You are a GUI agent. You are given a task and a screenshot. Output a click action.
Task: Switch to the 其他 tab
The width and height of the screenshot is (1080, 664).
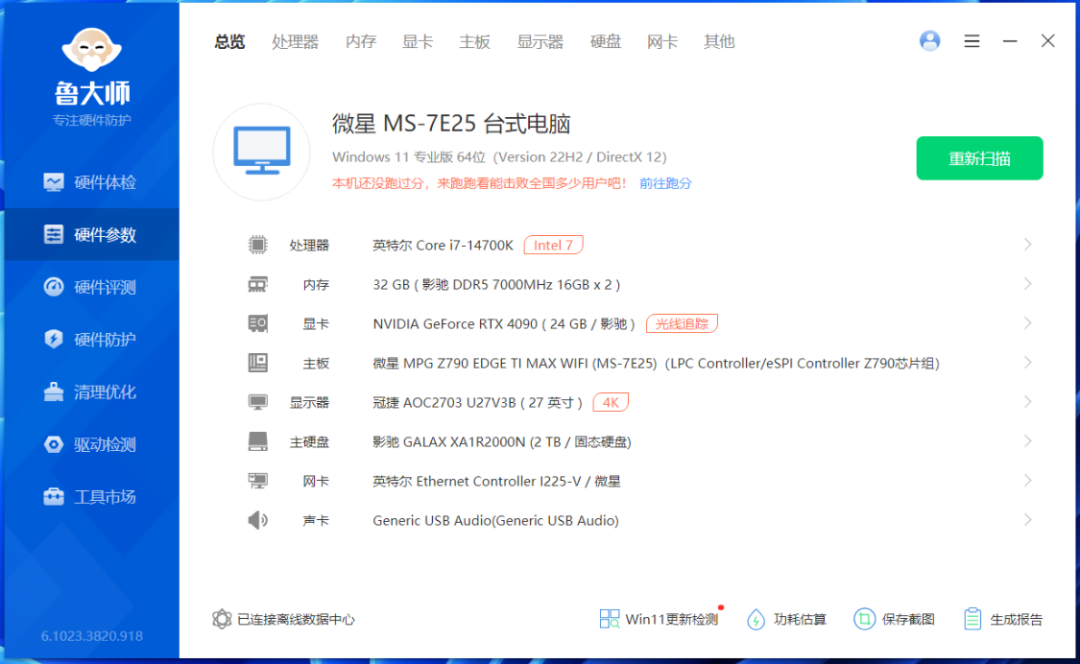click(719, 42)
